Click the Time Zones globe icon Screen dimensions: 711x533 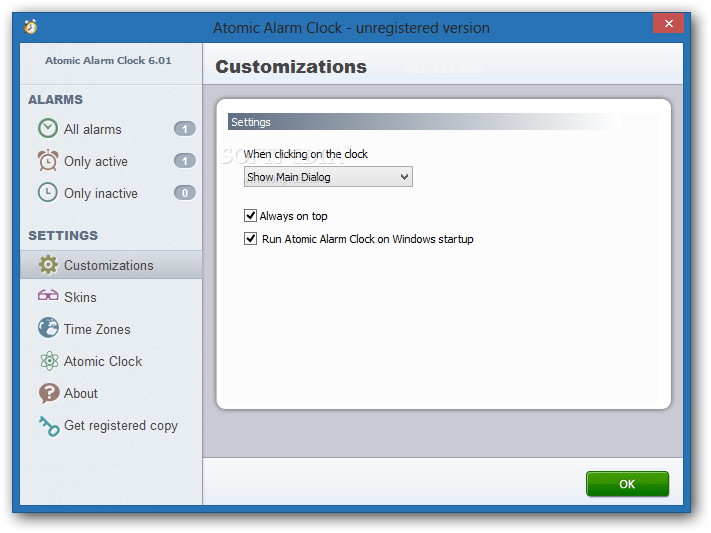pyautogui.click(x=48, y=328)
